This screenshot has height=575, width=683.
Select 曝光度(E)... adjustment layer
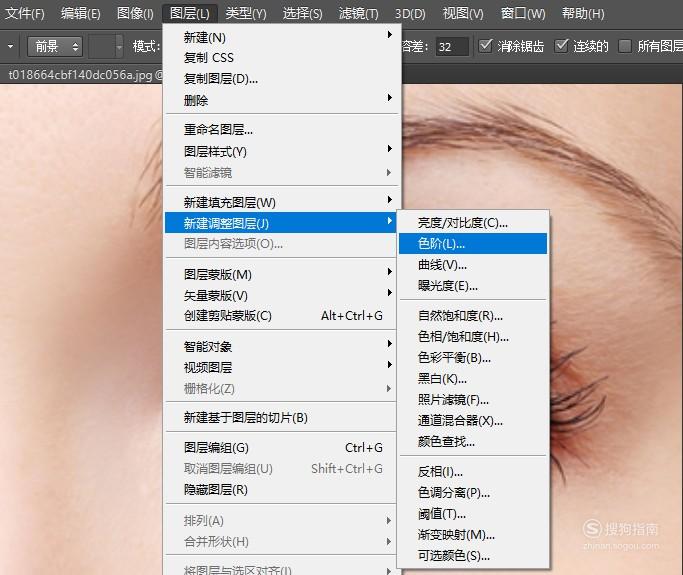pos(473,286)
